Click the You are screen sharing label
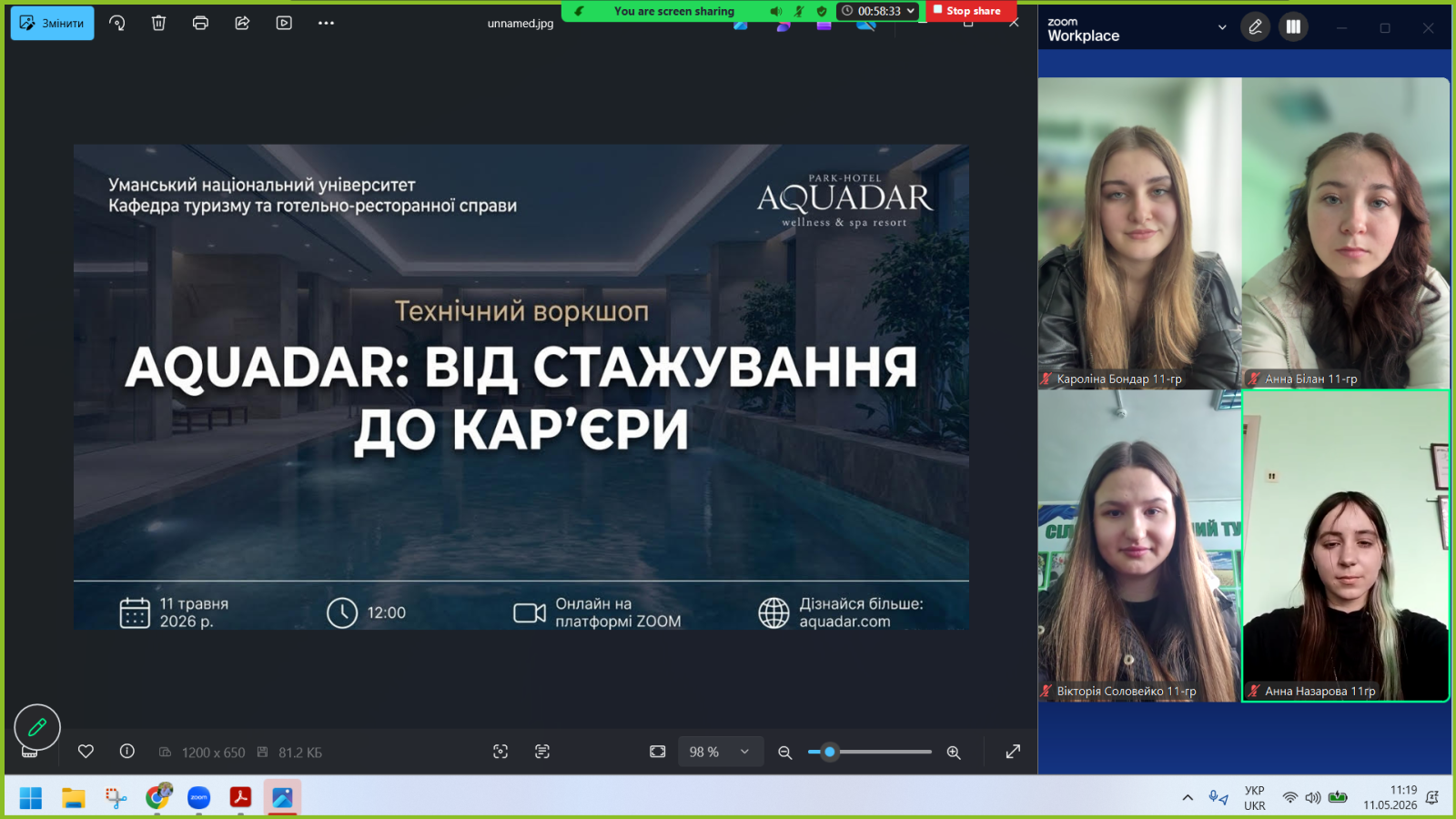Viewport: 1456px width, 819px height. pos(673,11)
